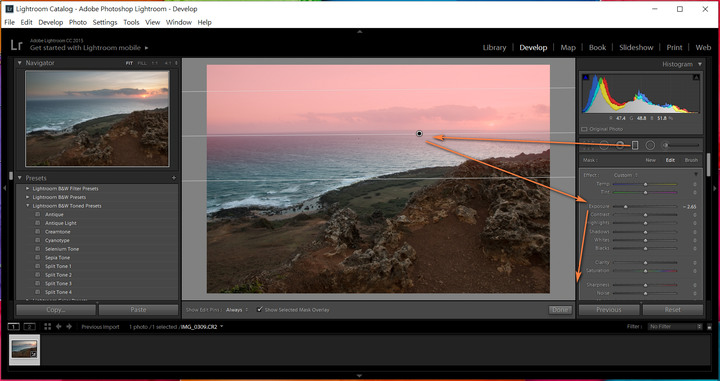Click the Lr logo identity plate
This screenshot has height=381, width=720.
17,45
